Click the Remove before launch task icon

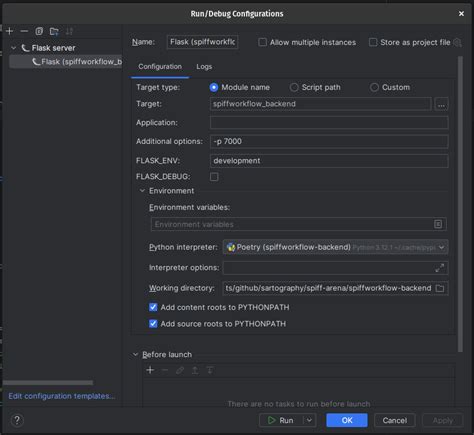165,370
